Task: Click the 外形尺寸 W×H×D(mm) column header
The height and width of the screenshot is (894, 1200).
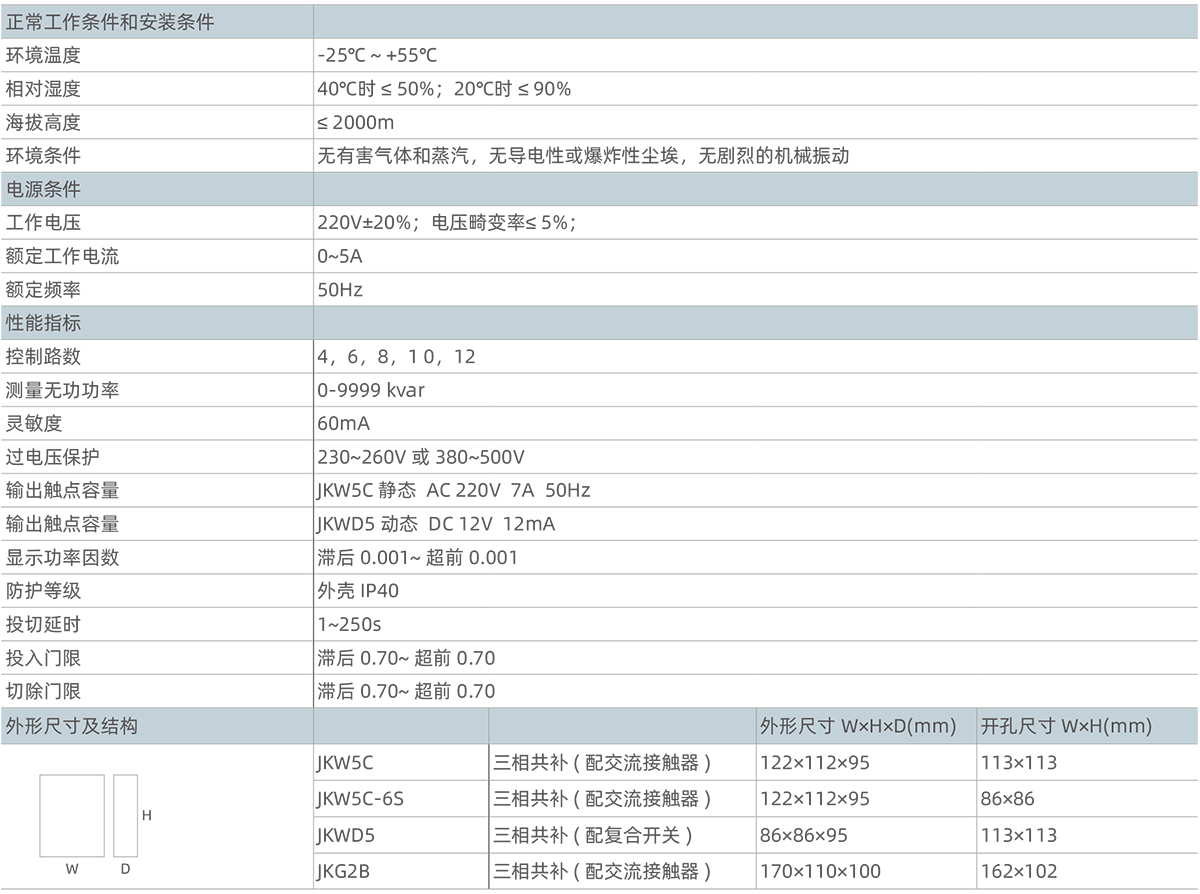Action: coord(857,726)
